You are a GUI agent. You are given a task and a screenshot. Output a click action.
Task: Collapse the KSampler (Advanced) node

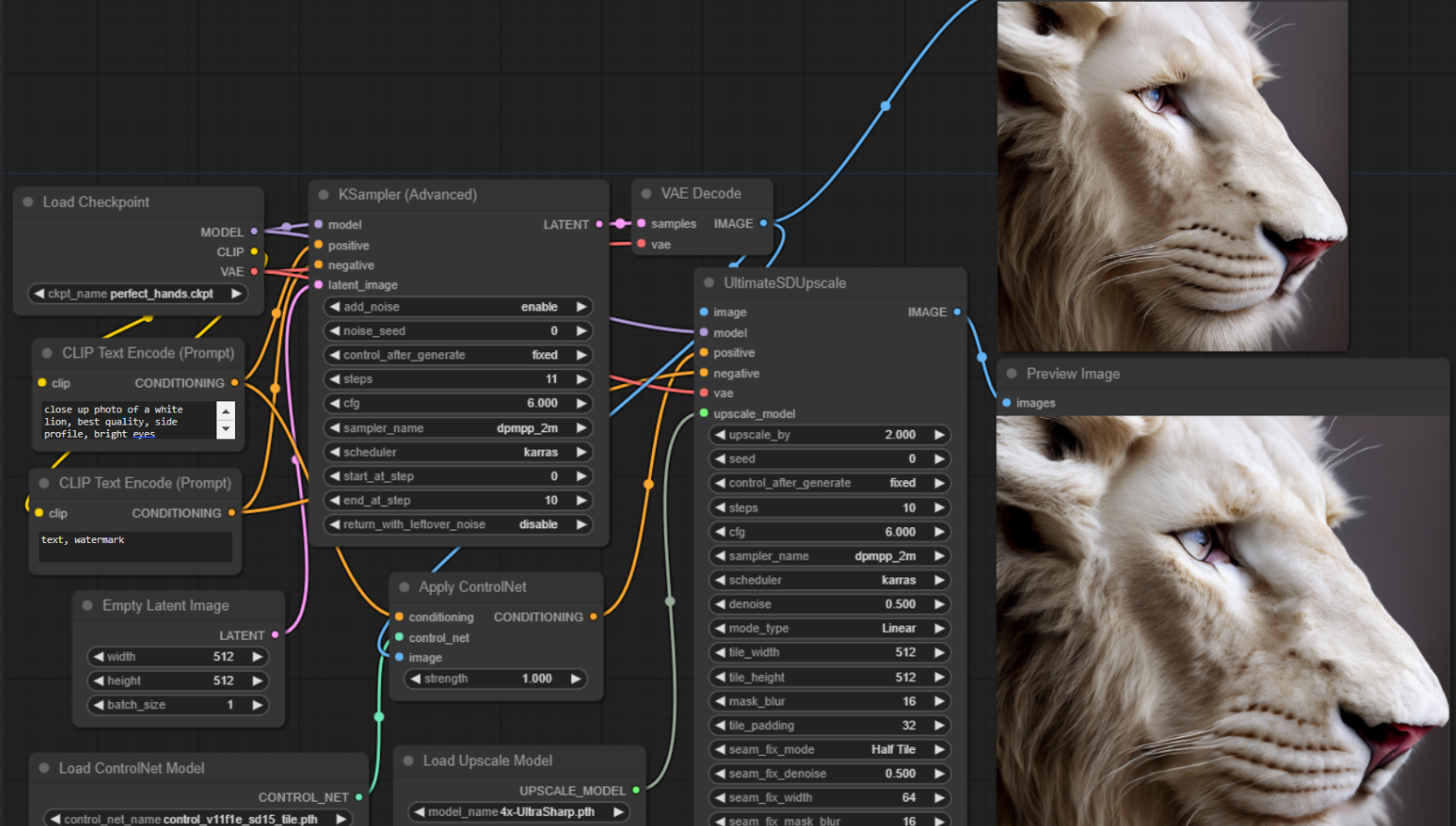[x=324, y=194]
